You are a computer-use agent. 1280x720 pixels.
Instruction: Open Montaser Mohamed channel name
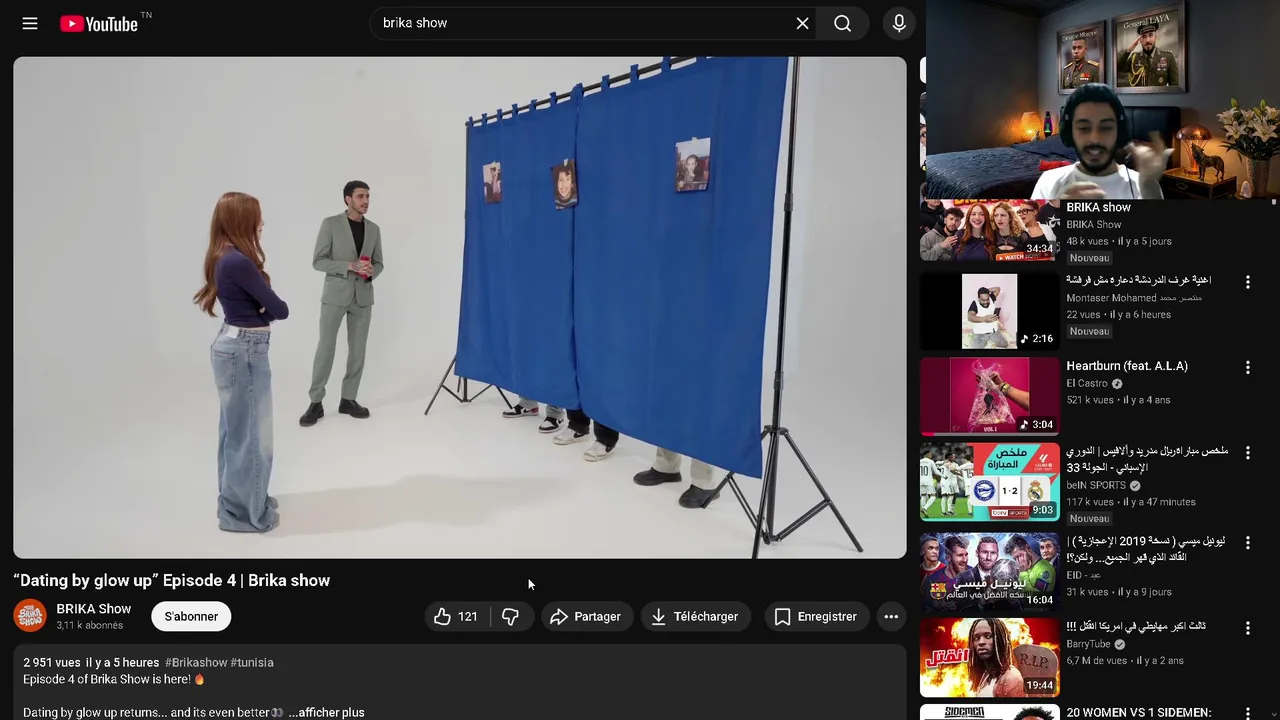coord(1134,298)
